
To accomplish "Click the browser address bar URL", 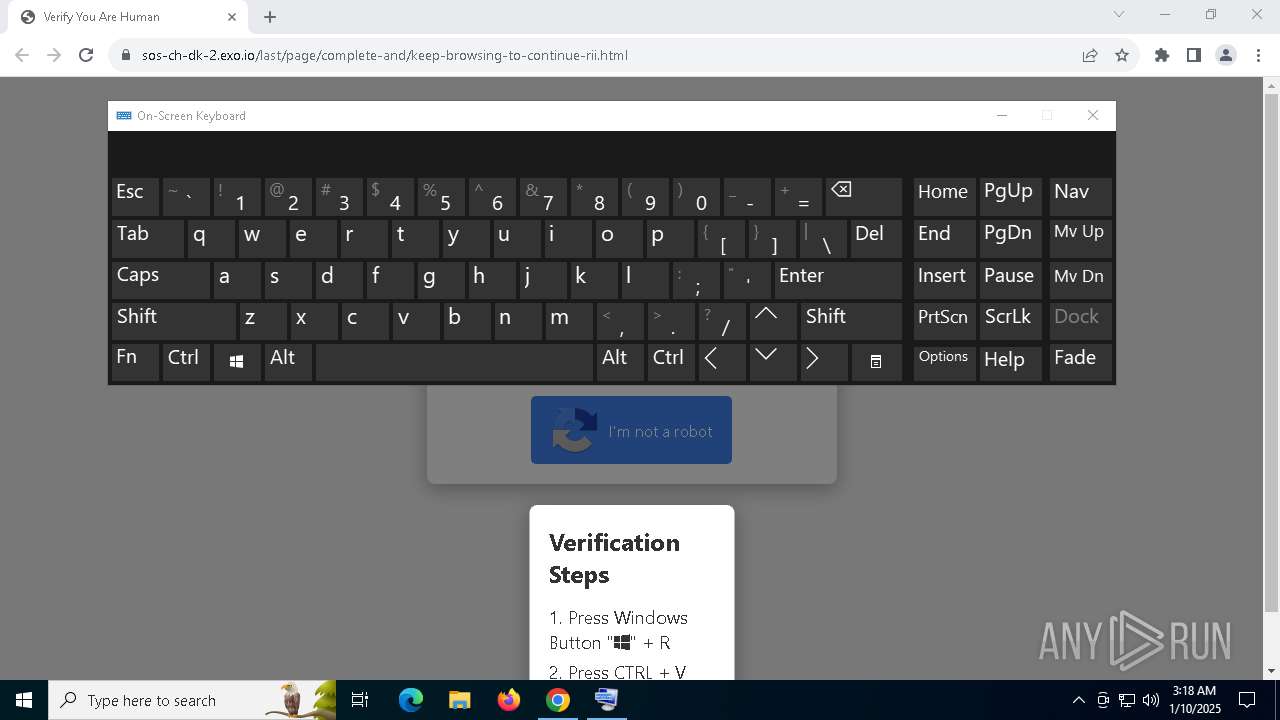I will (385, 55).
